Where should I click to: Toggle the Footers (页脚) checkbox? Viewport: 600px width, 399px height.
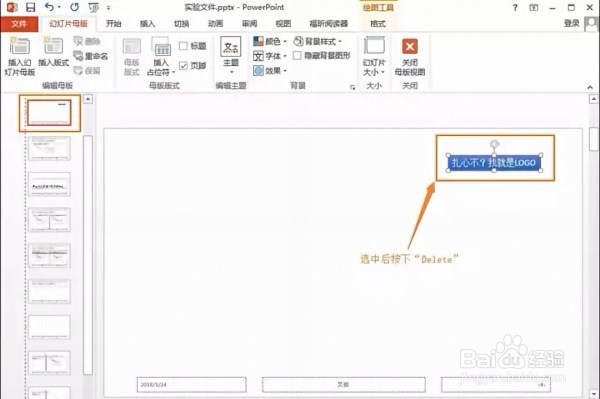pyautogui.click(x=183, y=65)
